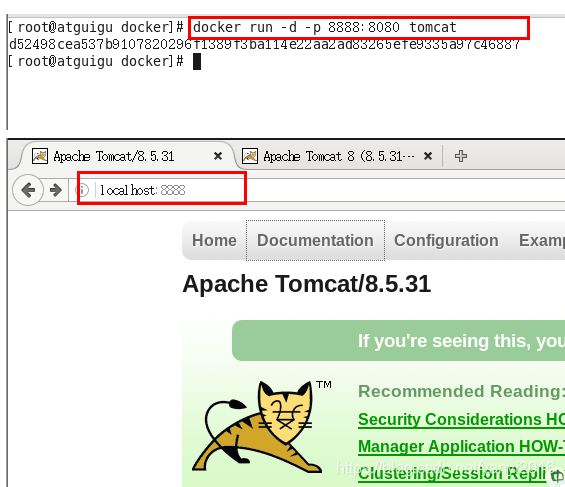Open Security Considerations HOW-TO link
The image size is (565, 487).
461,419
